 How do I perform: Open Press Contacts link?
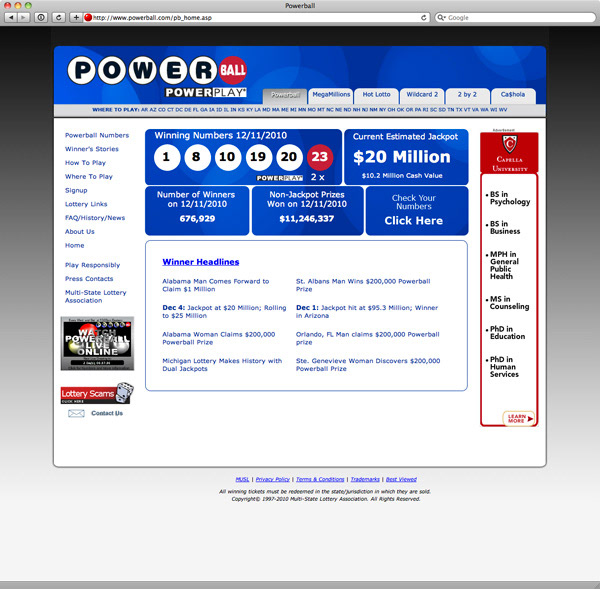click(89, 279)
